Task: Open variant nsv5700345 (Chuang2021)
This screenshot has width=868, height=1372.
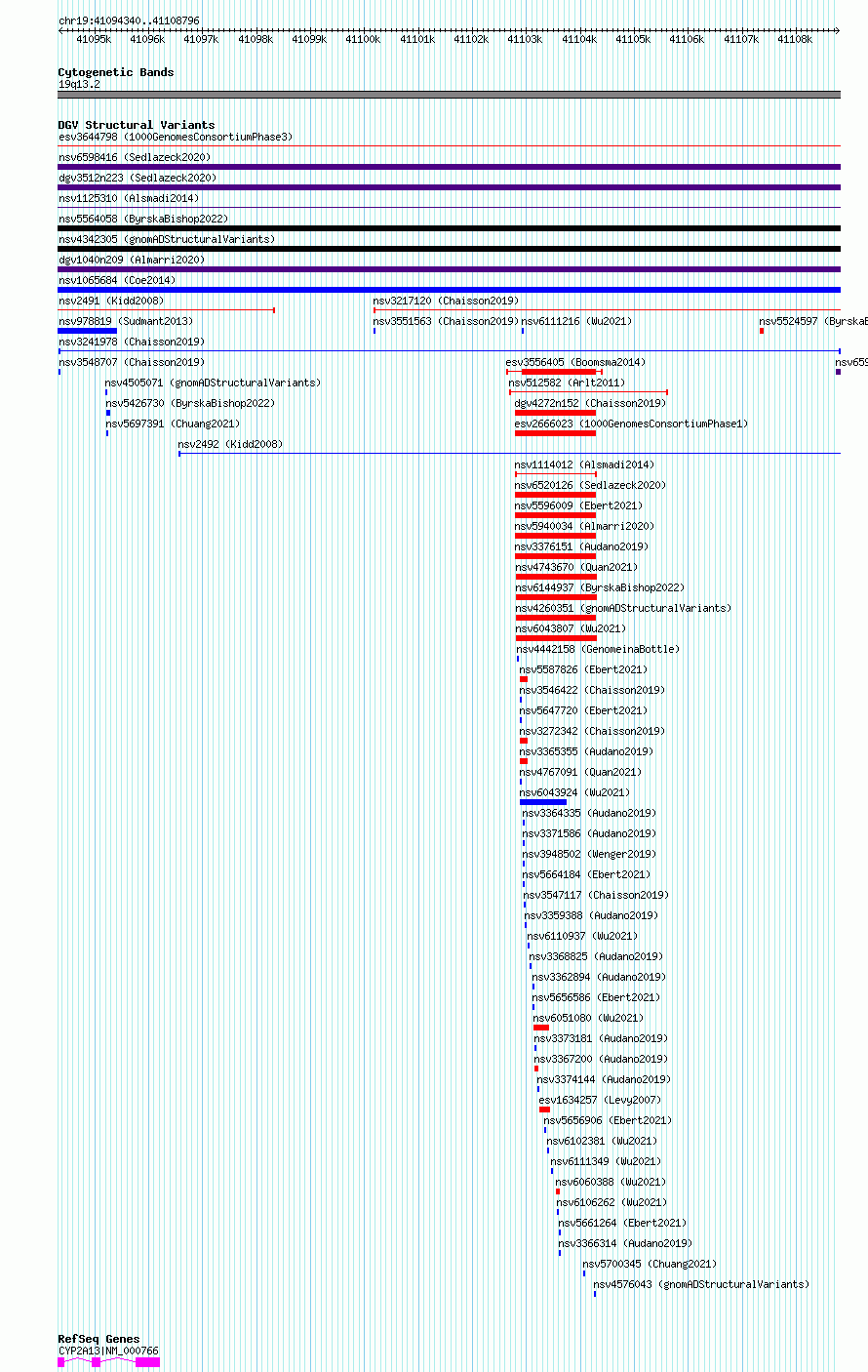Action: 650,1264
